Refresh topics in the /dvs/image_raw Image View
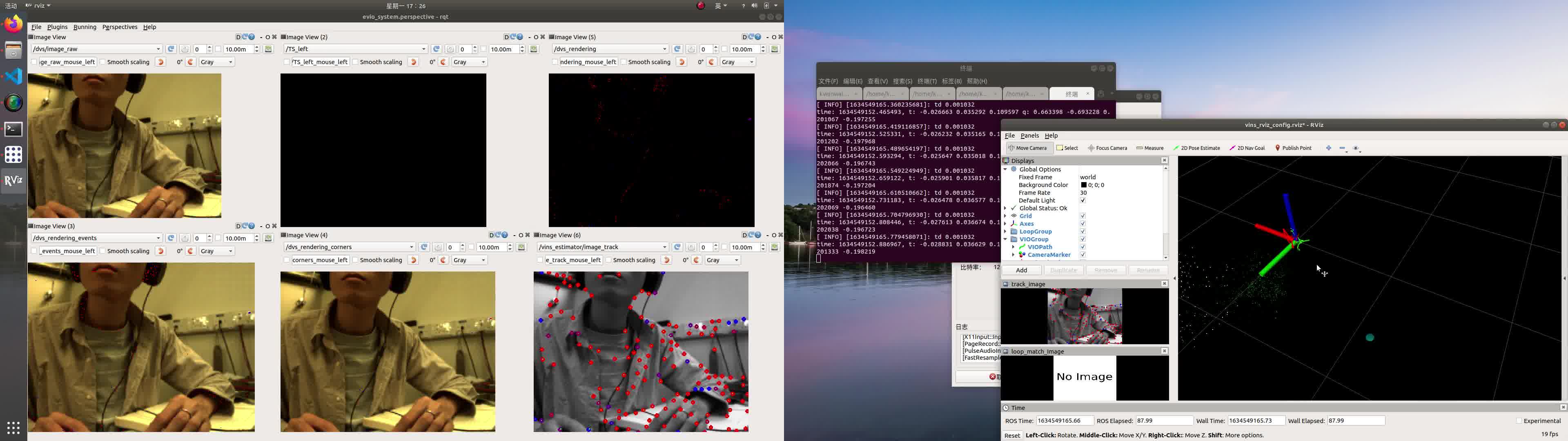 coord(171,49)
